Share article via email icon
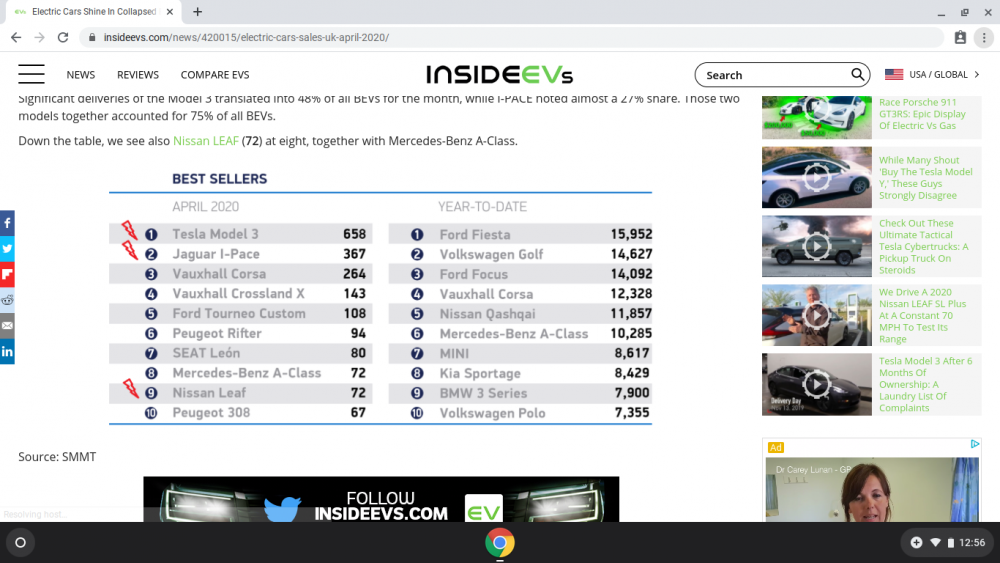Viewport: 1000px width, 563px height. (x=7, y=326)
